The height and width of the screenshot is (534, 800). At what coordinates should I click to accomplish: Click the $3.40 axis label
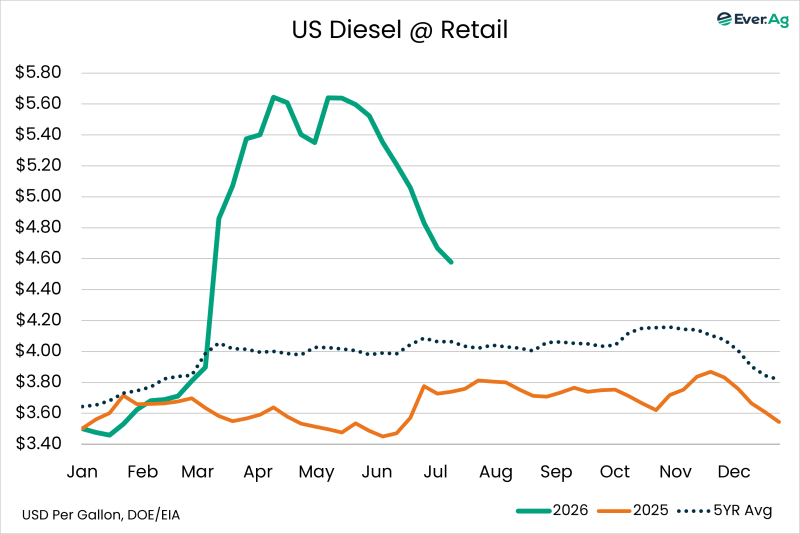38,444
